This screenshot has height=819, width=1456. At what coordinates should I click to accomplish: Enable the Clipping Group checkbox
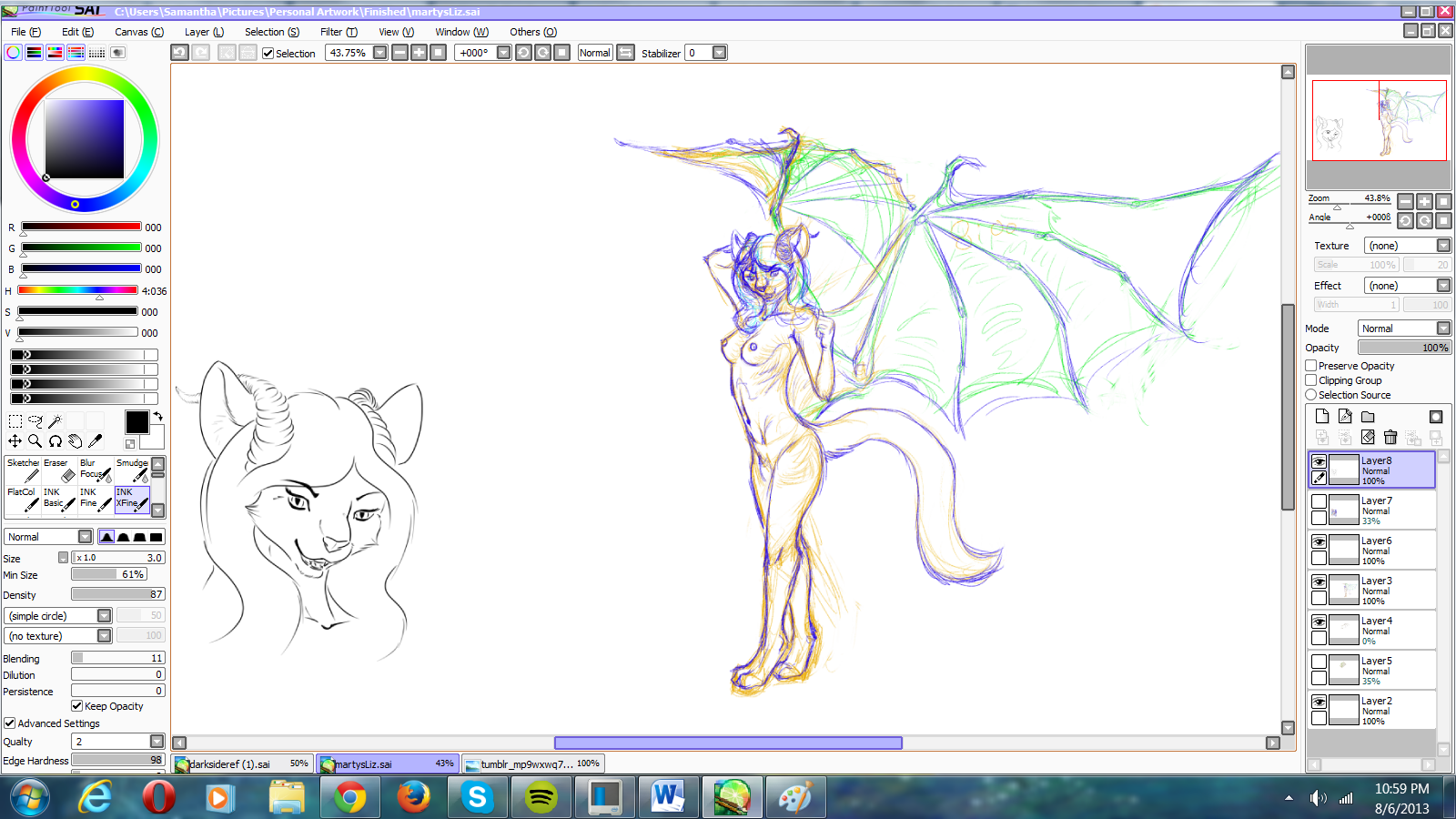(1311, 380)
